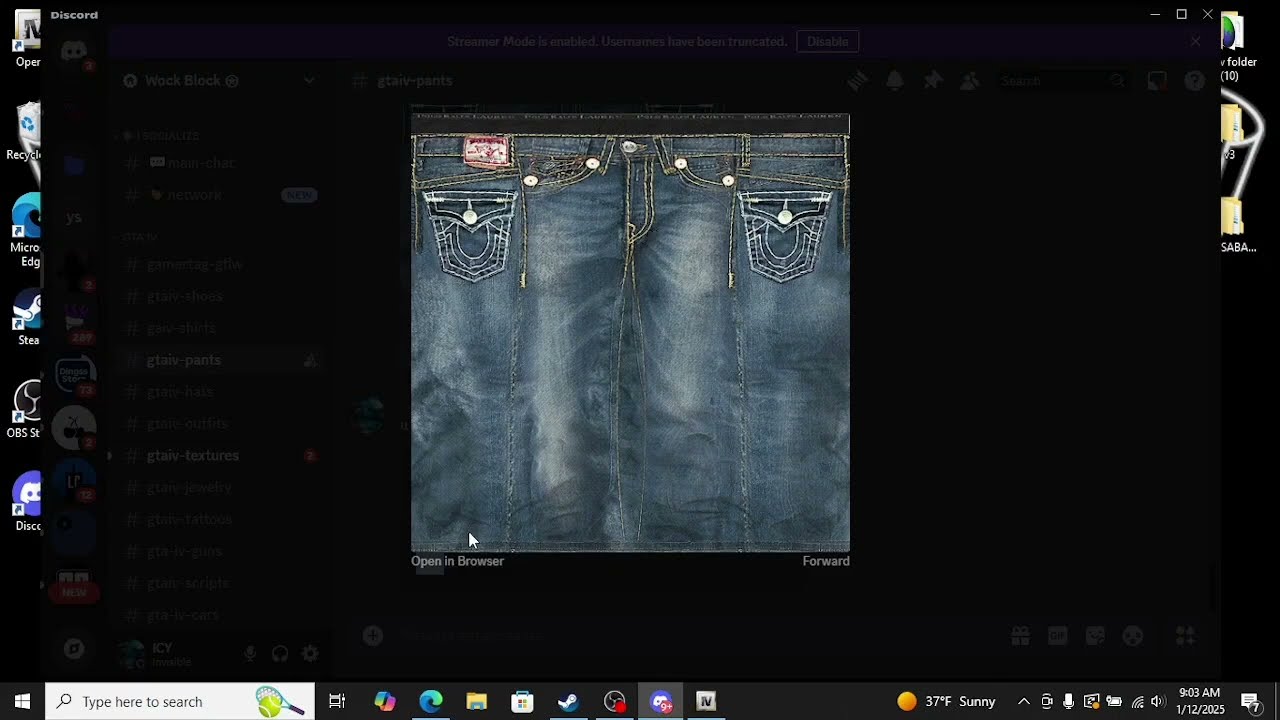Toggle headphone deafen in user panel
1280x720 pixels.
point(280,653)
